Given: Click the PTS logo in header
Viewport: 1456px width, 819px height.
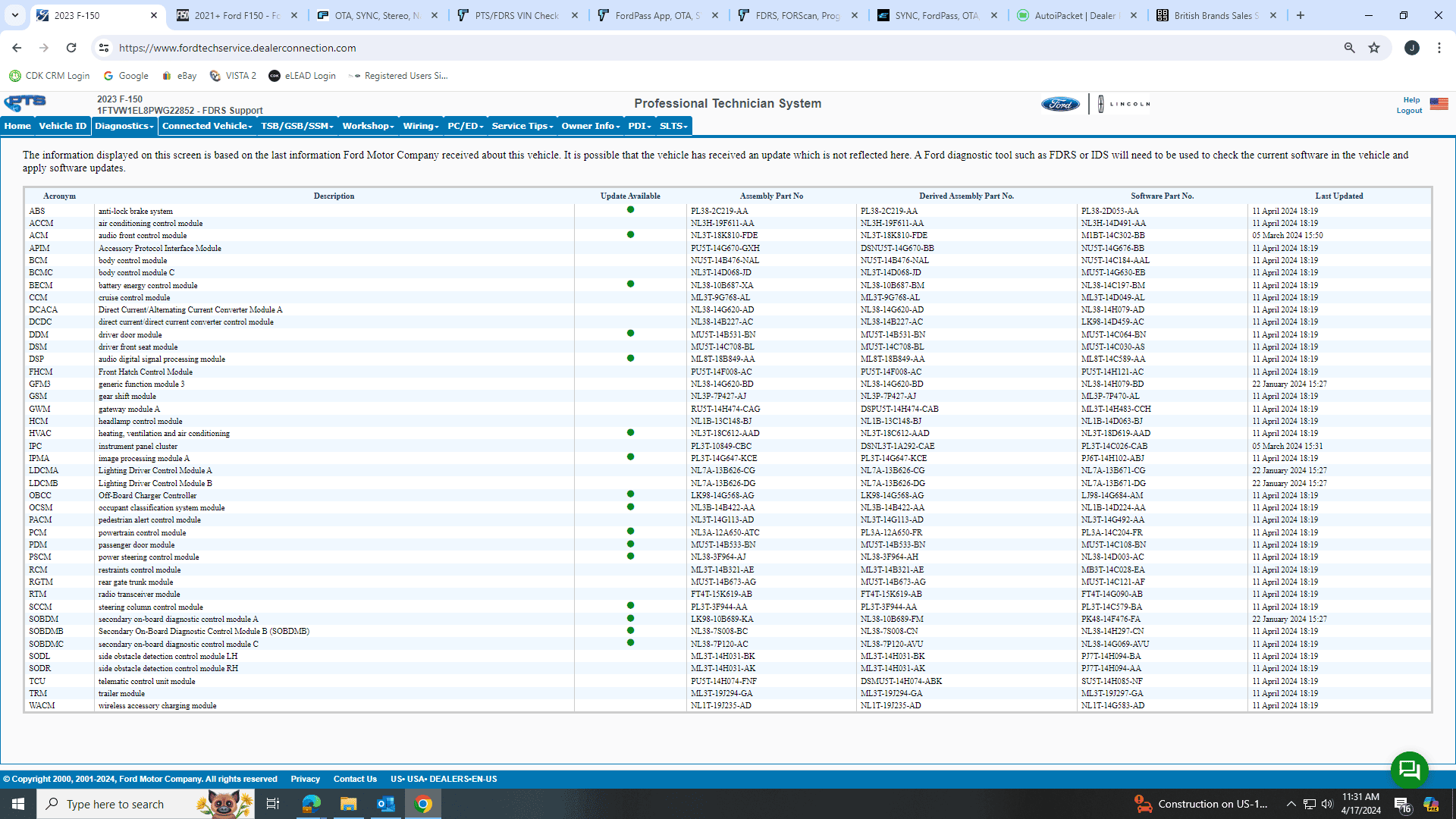Looking at the screenshot, I should 25,103.
